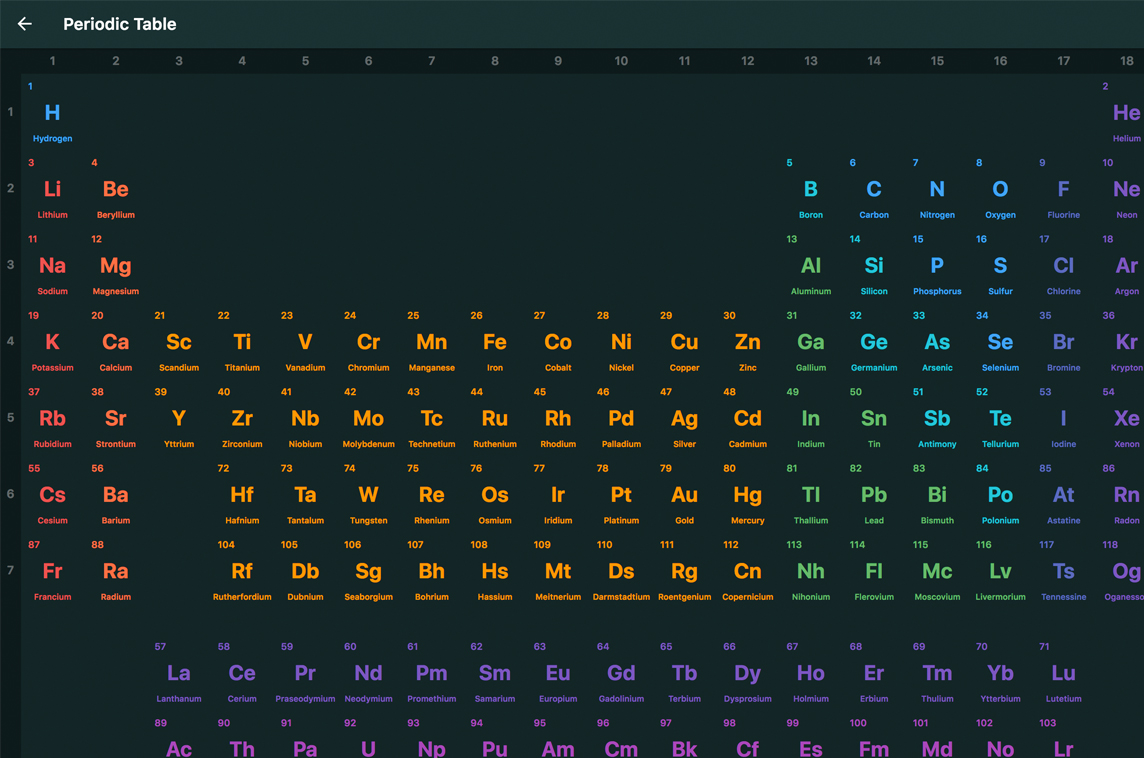The height and width of the screenshot is (758, 1144).
Task: Open the Tennessine element
Action: pyautogui.click(x=1064, y=572)
